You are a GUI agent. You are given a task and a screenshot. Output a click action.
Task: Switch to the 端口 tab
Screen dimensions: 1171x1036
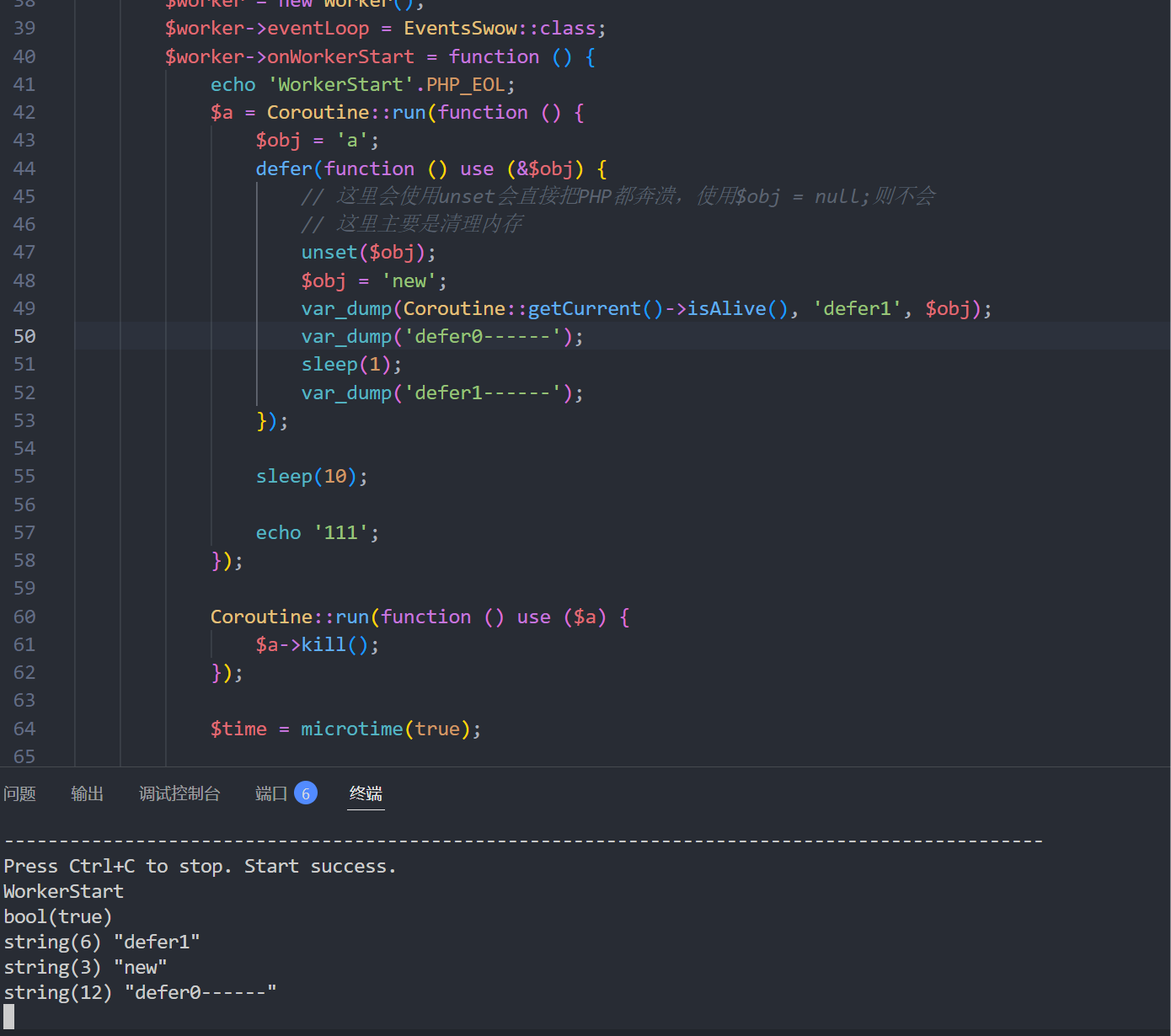point(271,793)
